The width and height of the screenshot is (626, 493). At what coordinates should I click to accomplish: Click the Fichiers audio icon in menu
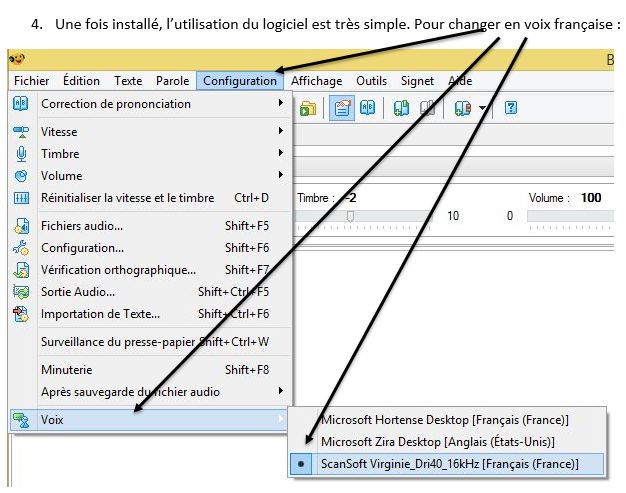[20, 226]
